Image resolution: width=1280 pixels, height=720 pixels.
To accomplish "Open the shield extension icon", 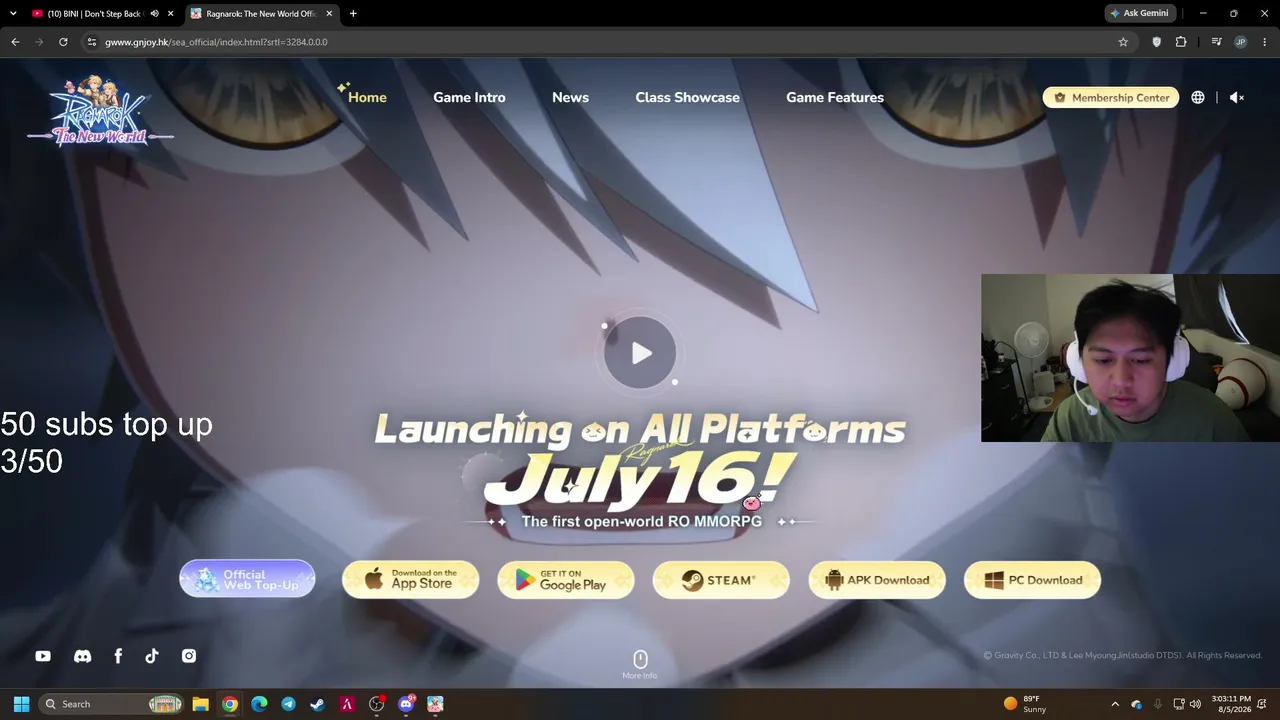I will coord(1157,42).
